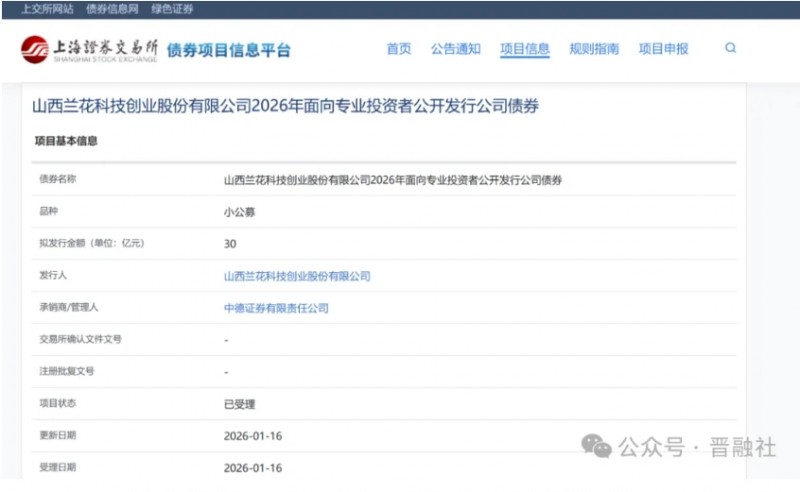Select the 项目基本信息 section heading
This screenshot has height=492, width=800.
click(x=66, y=141)
